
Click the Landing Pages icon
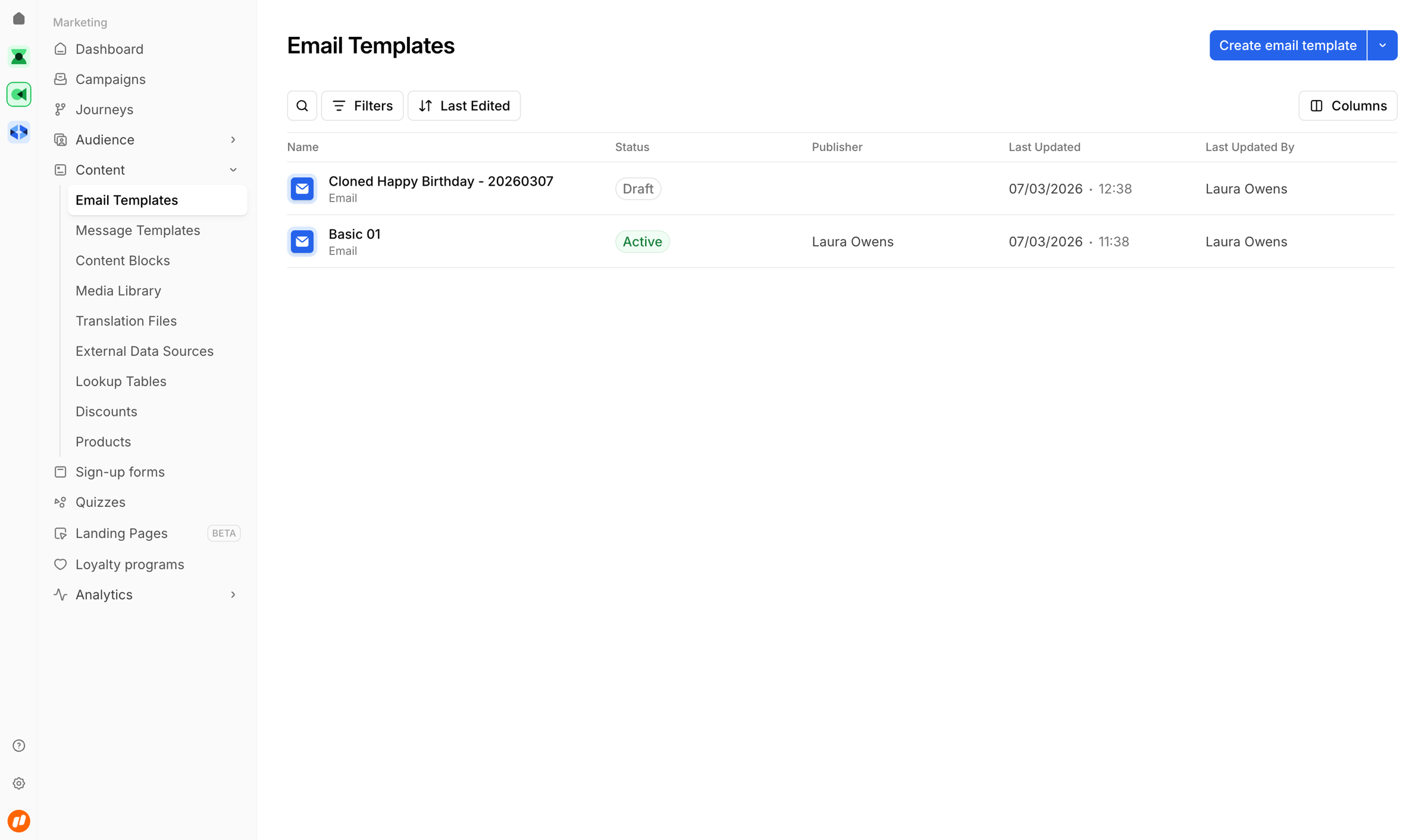[x=60, y=533]
